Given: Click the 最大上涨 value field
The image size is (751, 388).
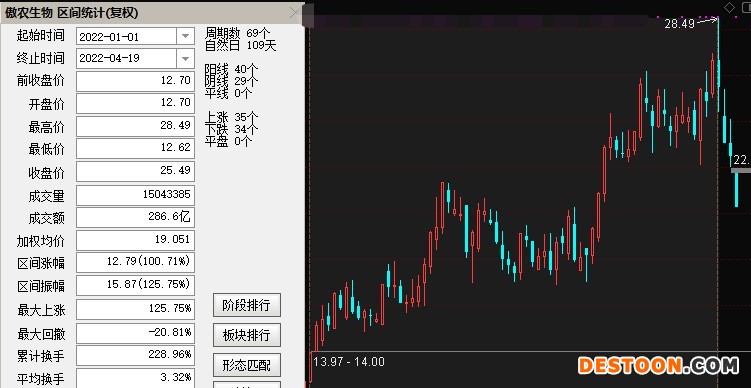Looking at the screenshot, I should coord(136,309).
